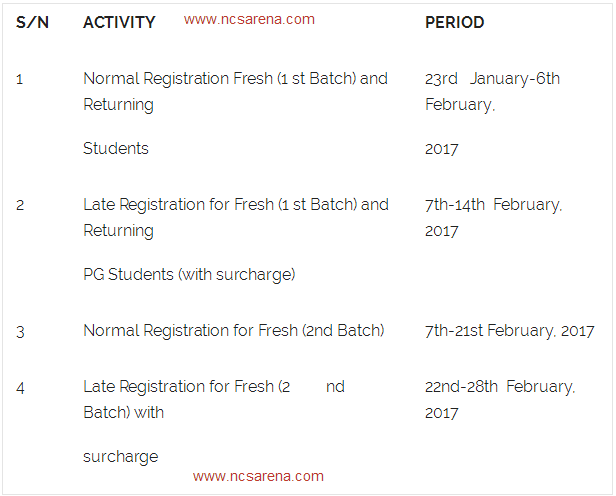This screenshot has height=496, width=616.
Task: Click the standalone word Students
Action: (x=116, y=148)
